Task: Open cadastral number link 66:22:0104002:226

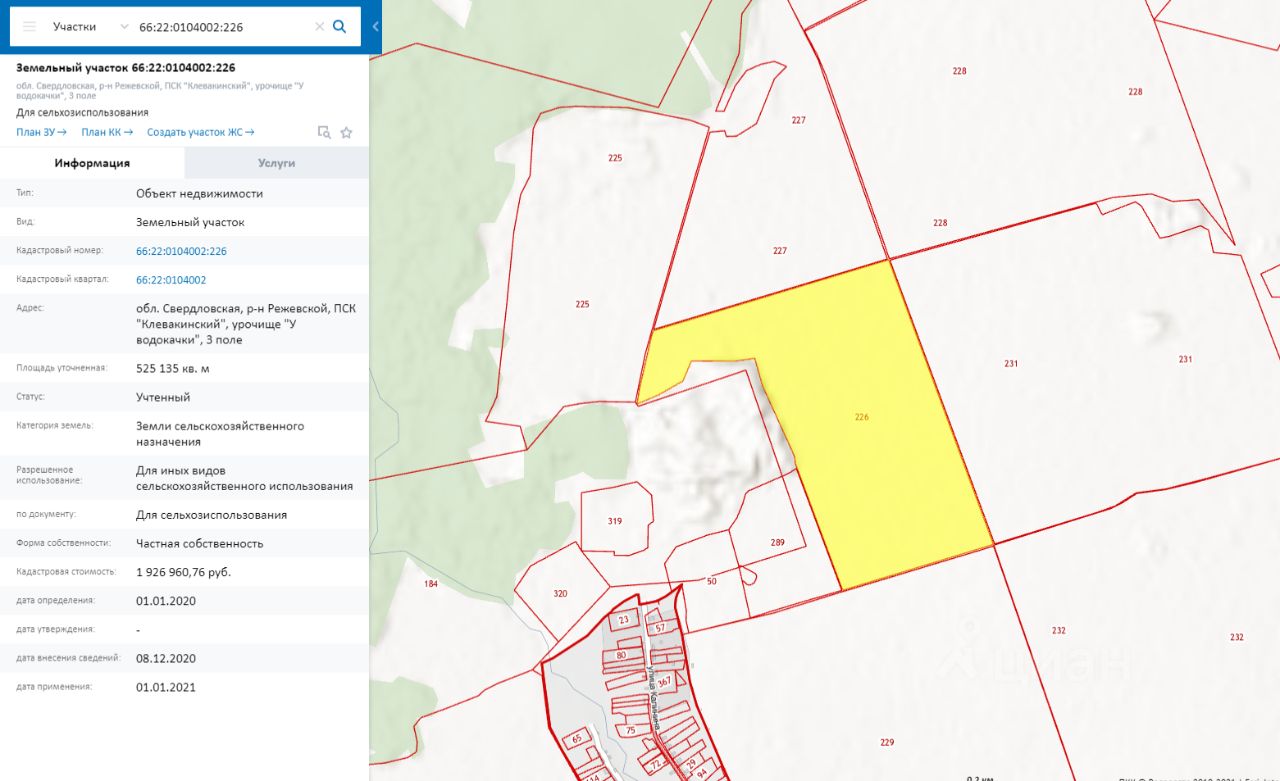Action: (x=181, y=251)
